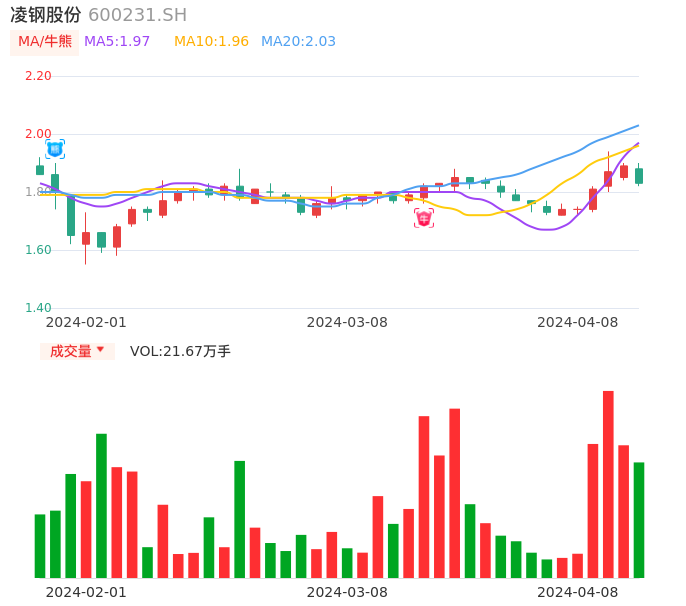
Task: Click the MA20:2.03 legend label
Action: [x=298, y=42]
